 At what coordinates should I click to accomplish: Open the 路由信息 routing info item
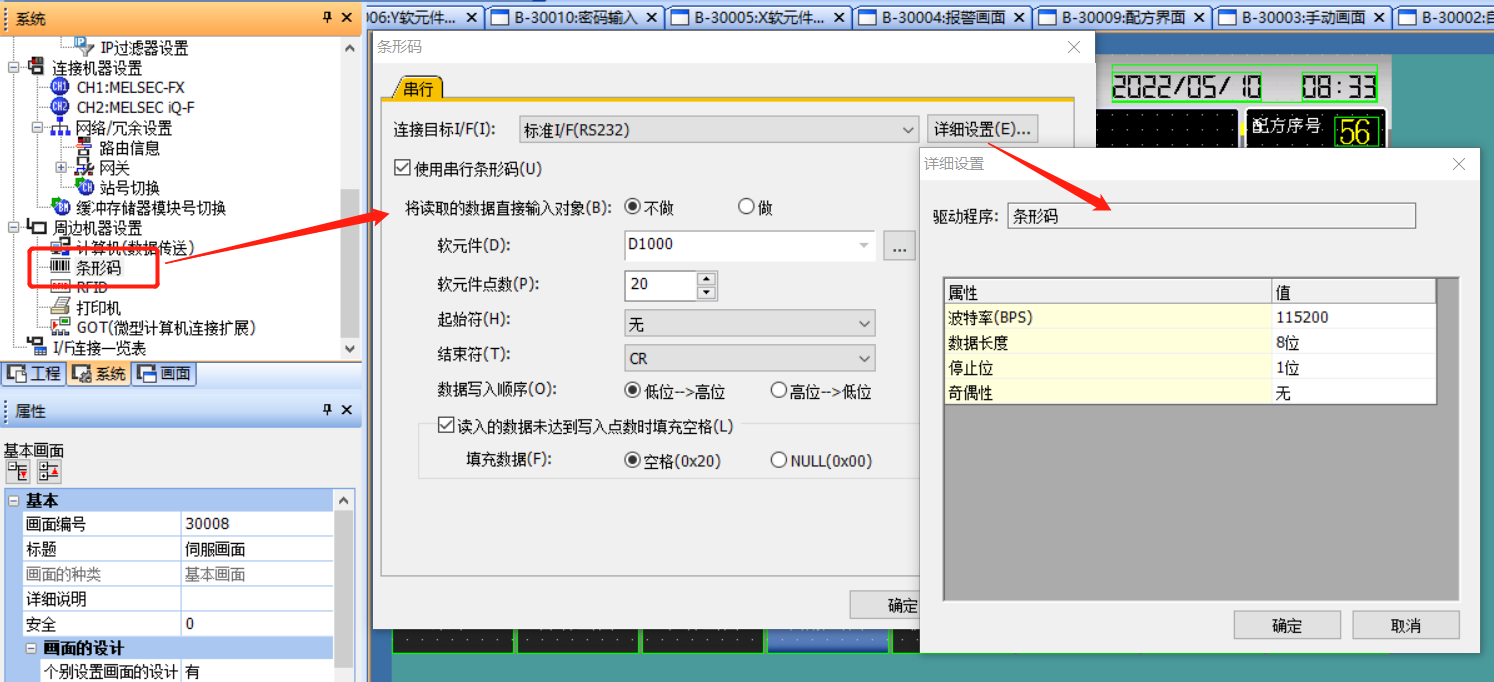click(129, 148)
